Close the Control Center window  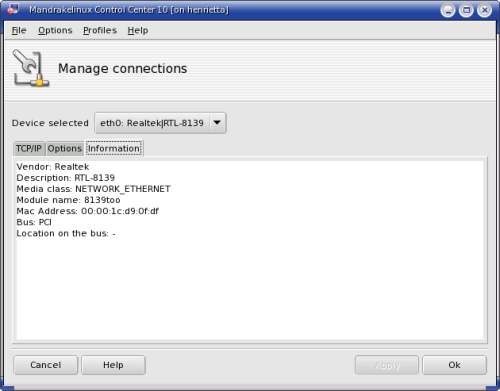tap(485, 10)
